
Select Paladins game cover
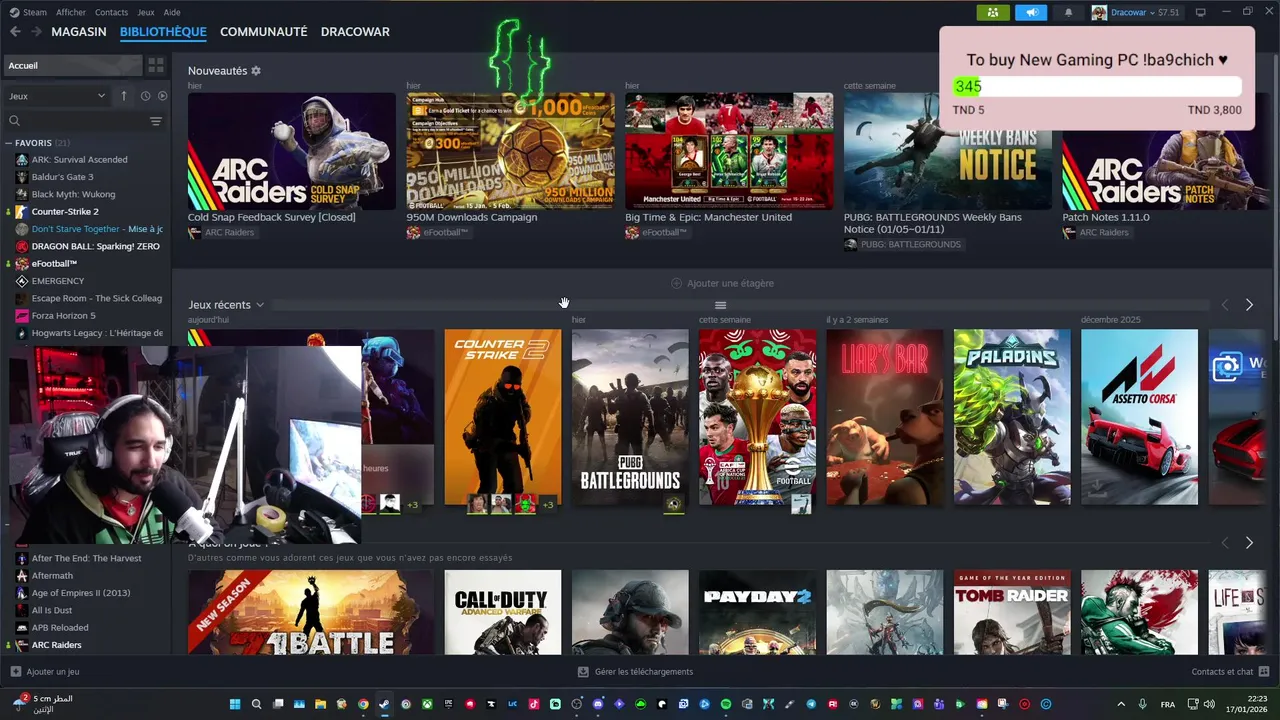1012,417
